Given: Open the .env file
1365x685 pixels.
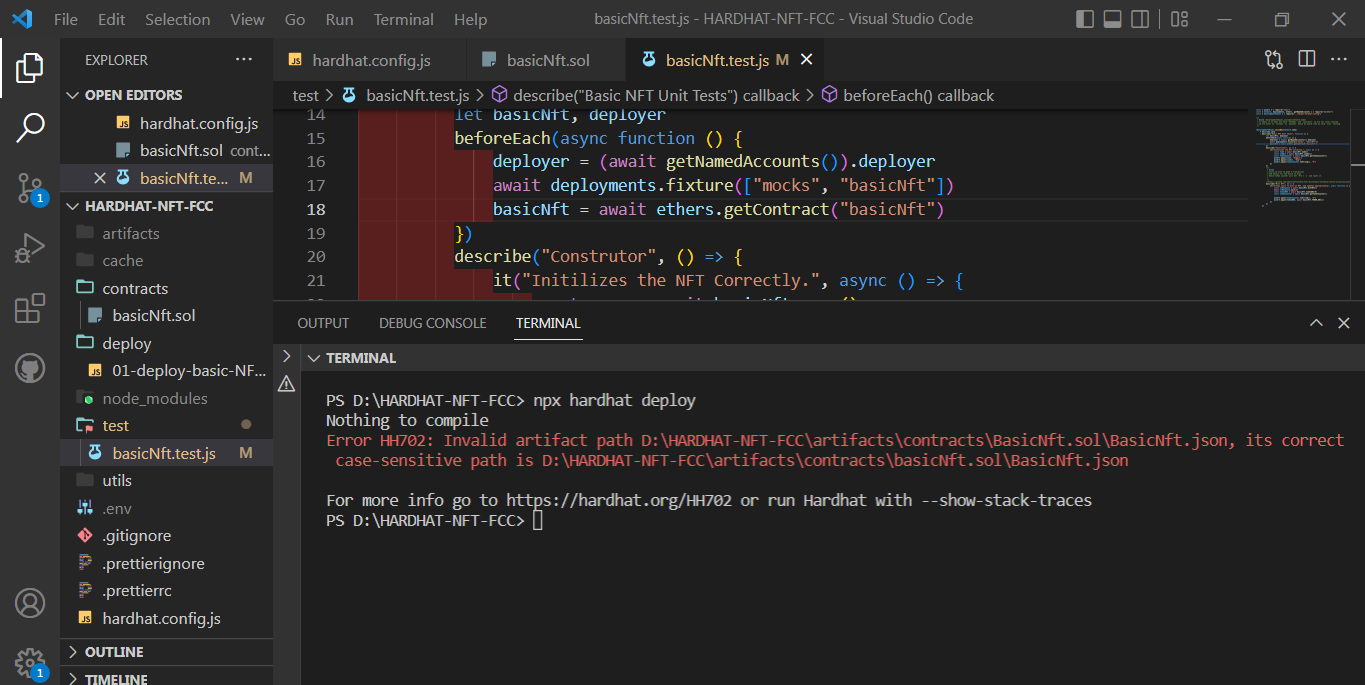Looking at the screenshot, I should point(166,508).
